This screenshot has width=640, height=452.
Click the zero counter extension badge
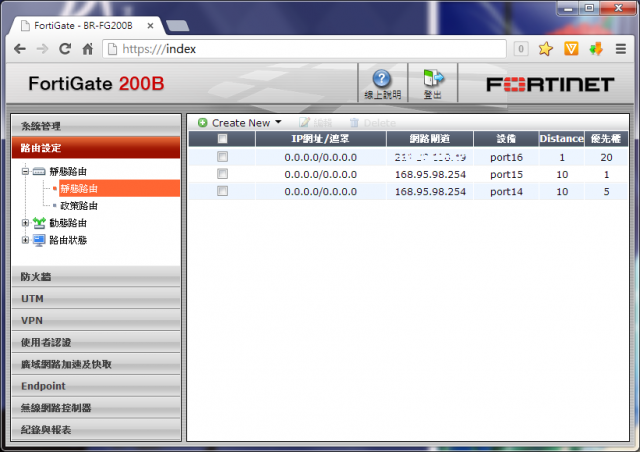[521, 49]
